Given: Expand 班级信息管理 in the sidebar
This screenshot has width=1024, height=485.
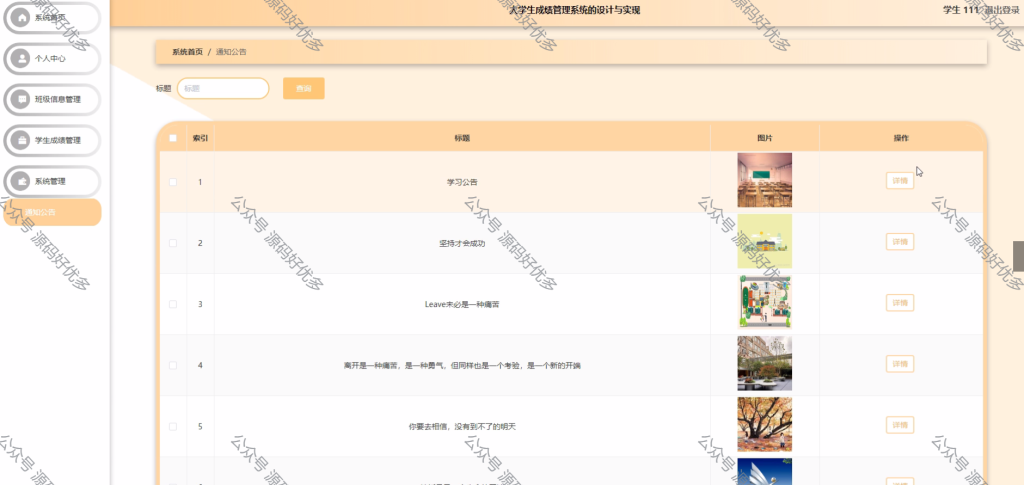Looking at the screenshot, I should [52, 100].
